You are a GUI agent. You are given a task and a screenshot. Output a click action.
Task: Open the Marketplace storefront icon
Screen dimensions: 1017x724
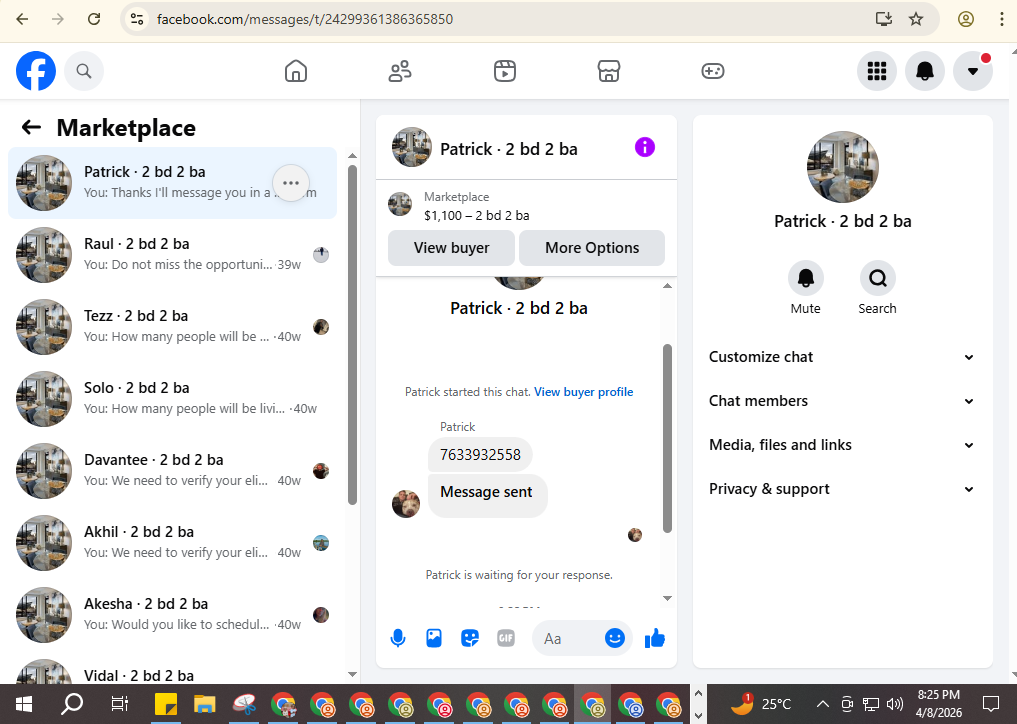click(x=608, y=71)
